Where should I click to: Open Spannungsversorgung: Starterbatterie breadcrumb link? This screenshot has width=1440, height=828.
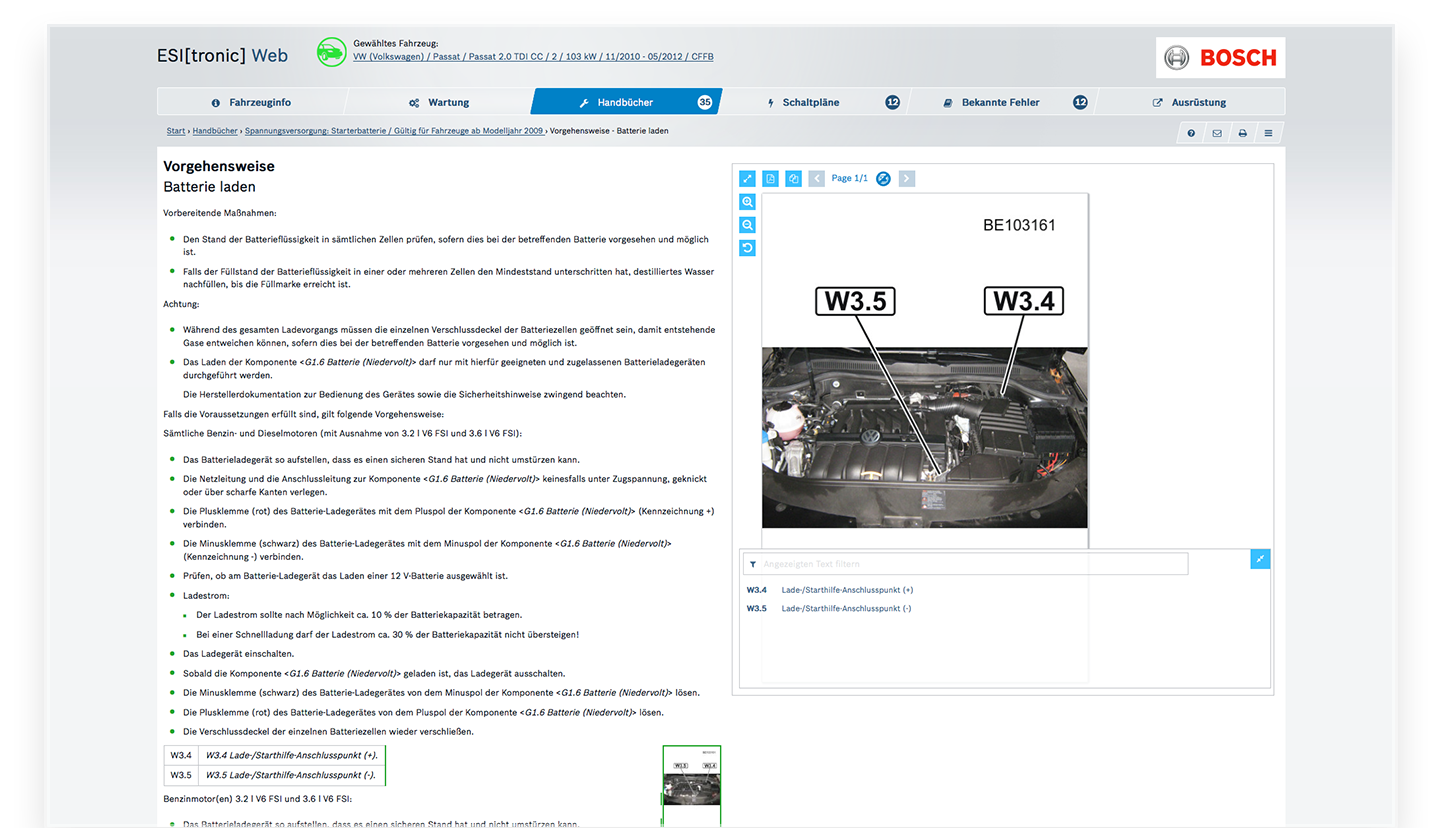coord(394,131)
